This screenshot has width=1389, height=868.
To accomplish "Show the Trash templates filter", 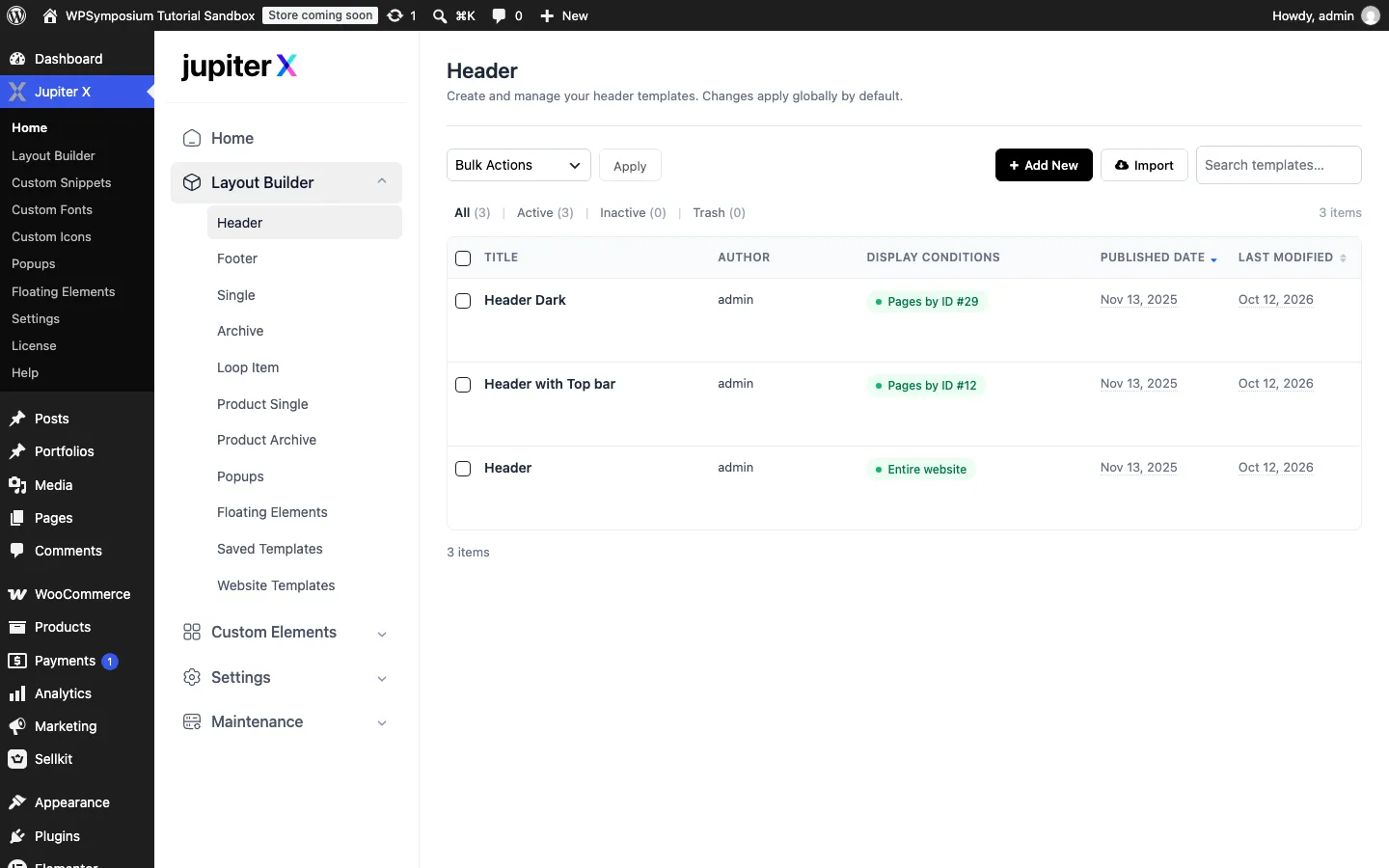I will [x=719, y=212].
